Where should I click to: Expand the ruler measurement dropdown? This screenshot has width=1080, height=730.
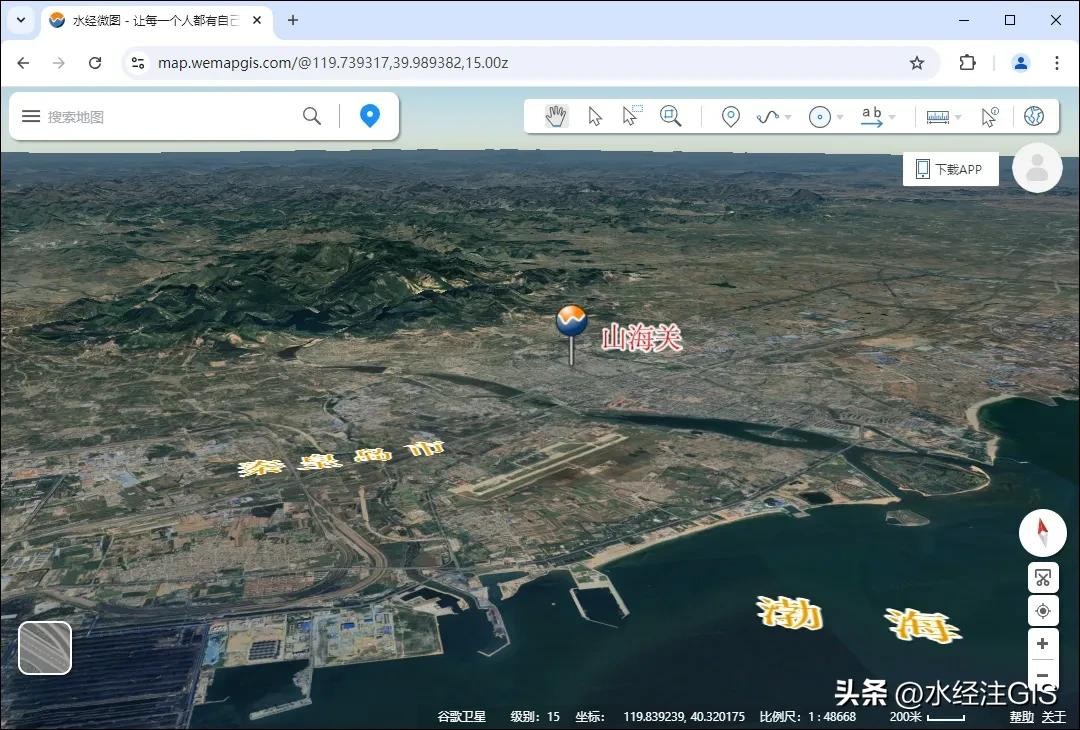(x=957, y=118)
